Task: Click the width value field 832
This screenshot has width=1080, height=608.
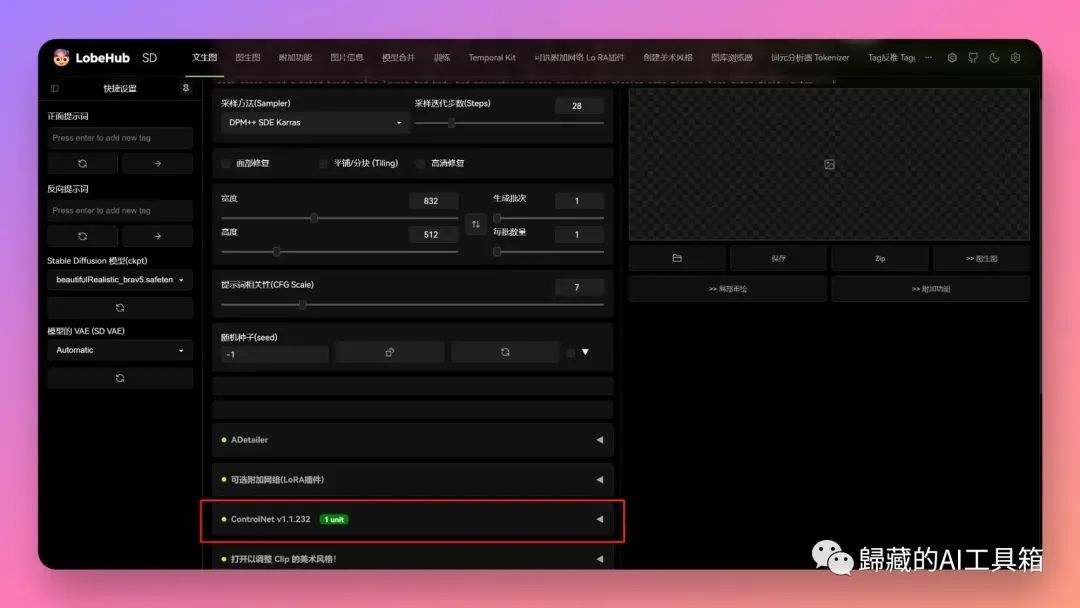Action: [434, 201]
